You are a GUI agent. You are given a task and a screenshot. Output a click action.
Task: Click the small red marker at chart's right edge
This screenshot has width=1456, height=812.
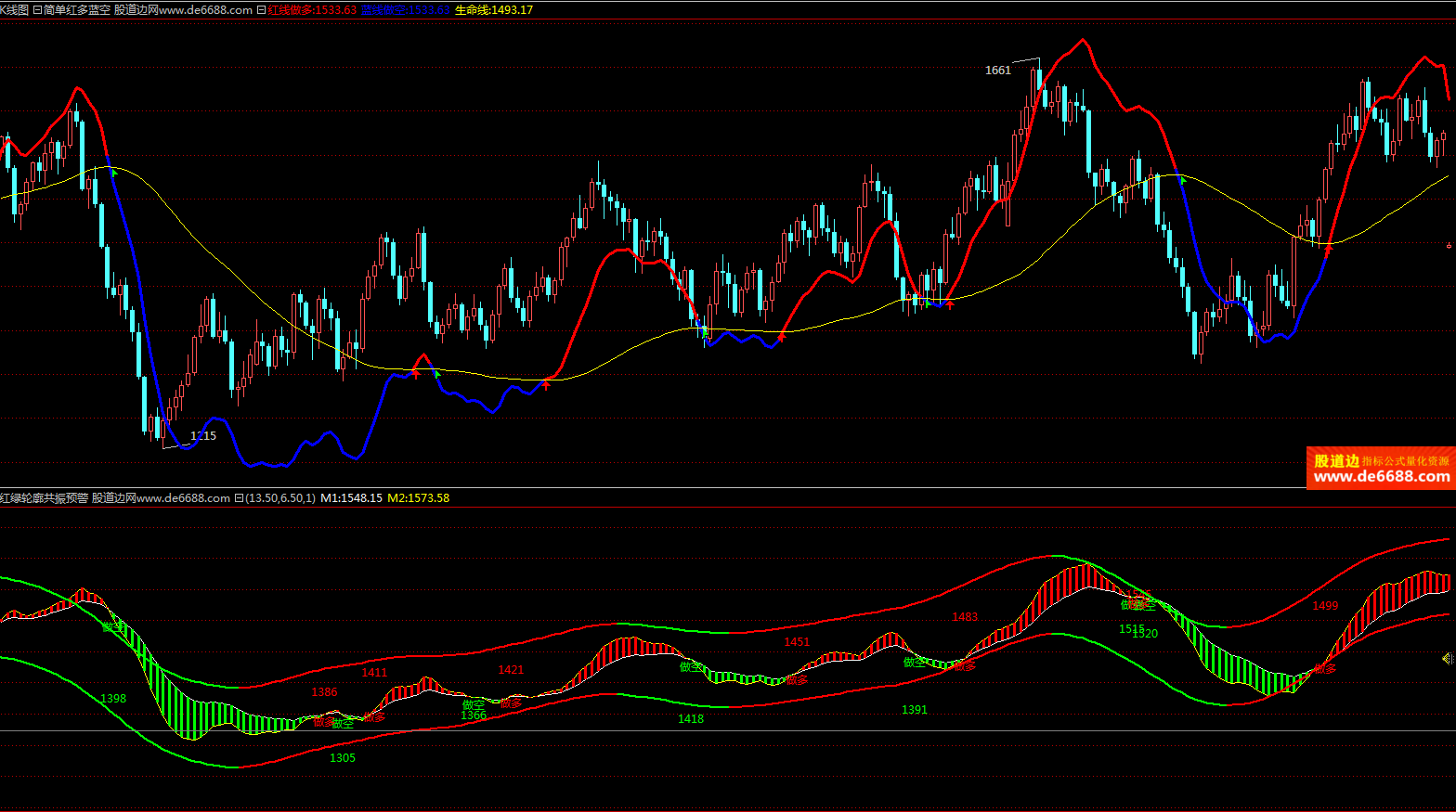1449,246
